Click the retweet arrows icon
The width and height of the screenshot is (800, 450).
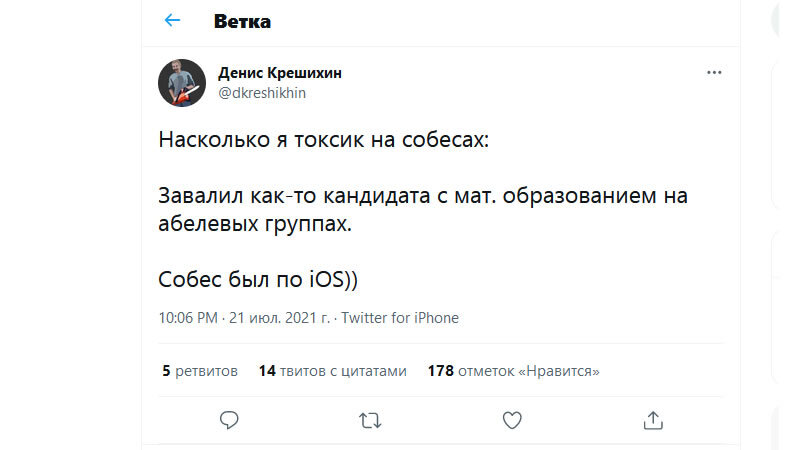pyautogui.click(x=370, y=420)
